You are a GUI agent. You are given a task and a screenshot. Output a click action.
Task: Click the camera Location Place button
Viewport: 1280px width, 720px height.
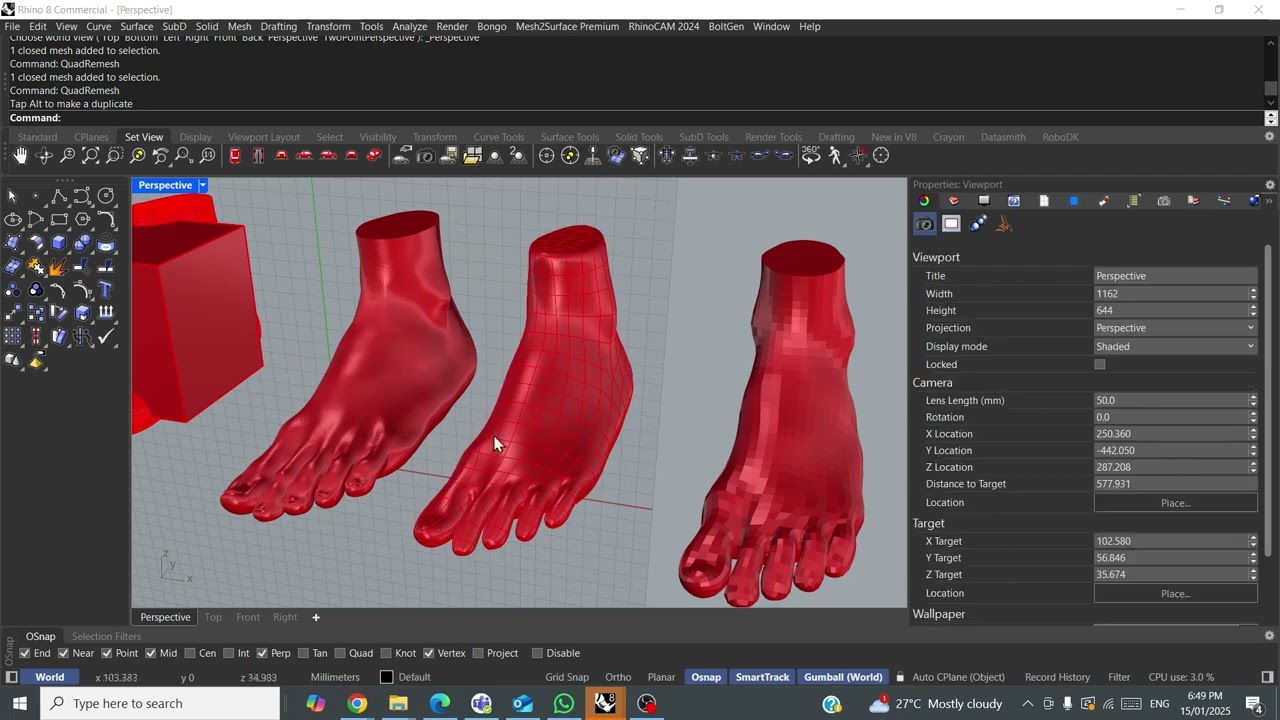click(1176, 503)
